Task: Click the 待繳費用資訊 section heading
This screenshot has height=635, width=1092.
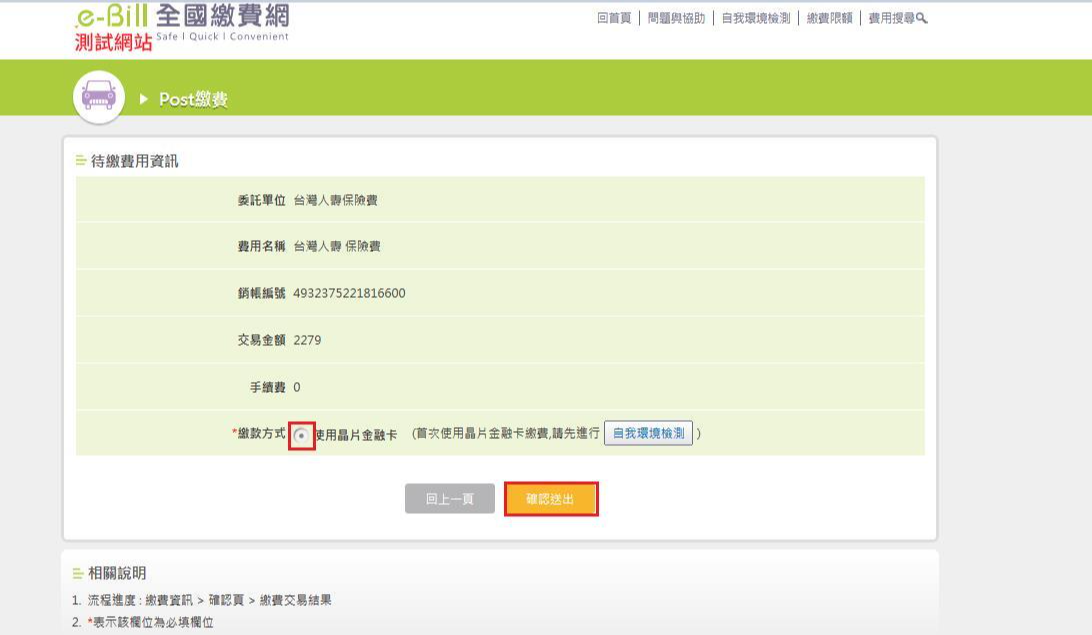Action: click(x=134, y=161)
